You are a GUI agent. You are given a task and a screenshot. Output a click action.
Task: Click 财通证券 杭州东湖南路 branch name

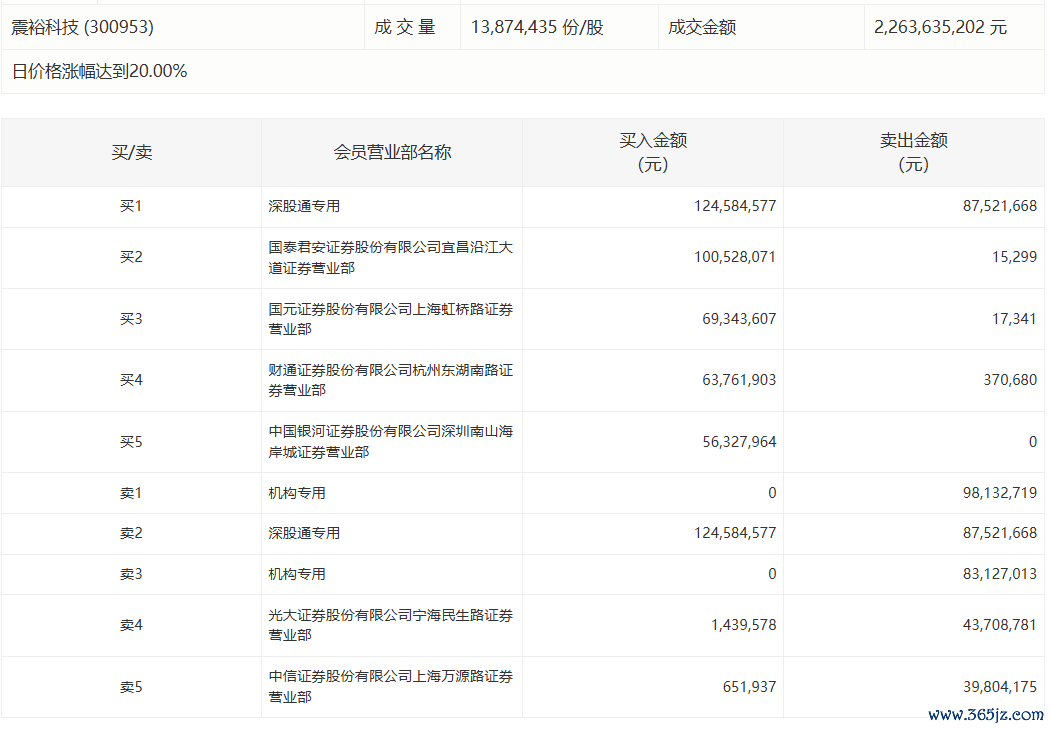pos(391,380)
